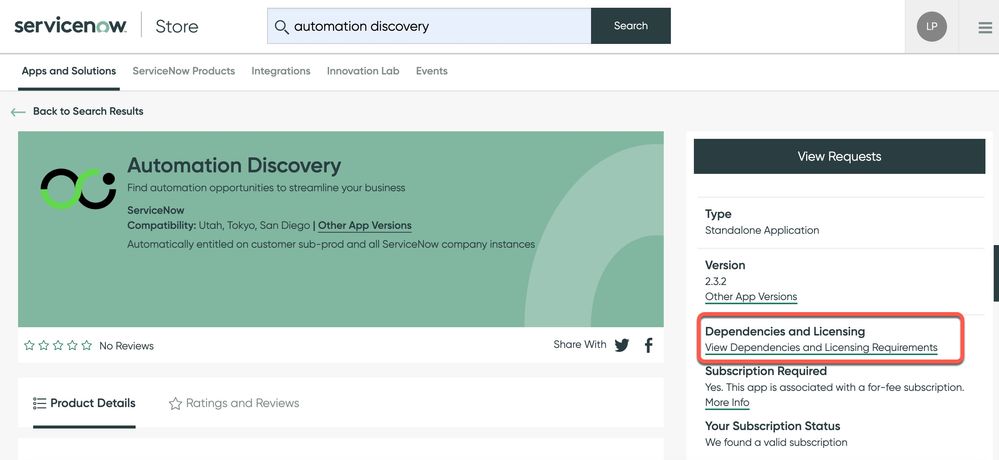
Task: Open the Integrations tab
Action: pyautogui.click(x=281, y=71)
